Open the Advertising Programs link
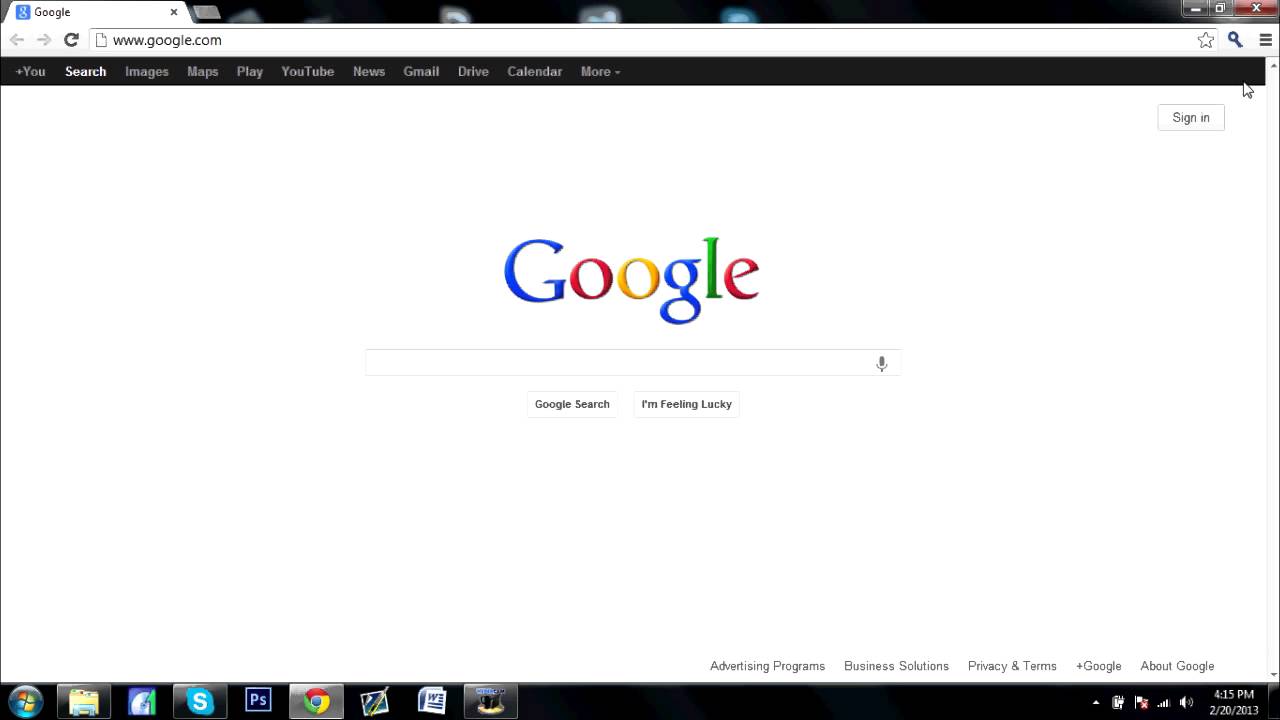 pos(767,666)
